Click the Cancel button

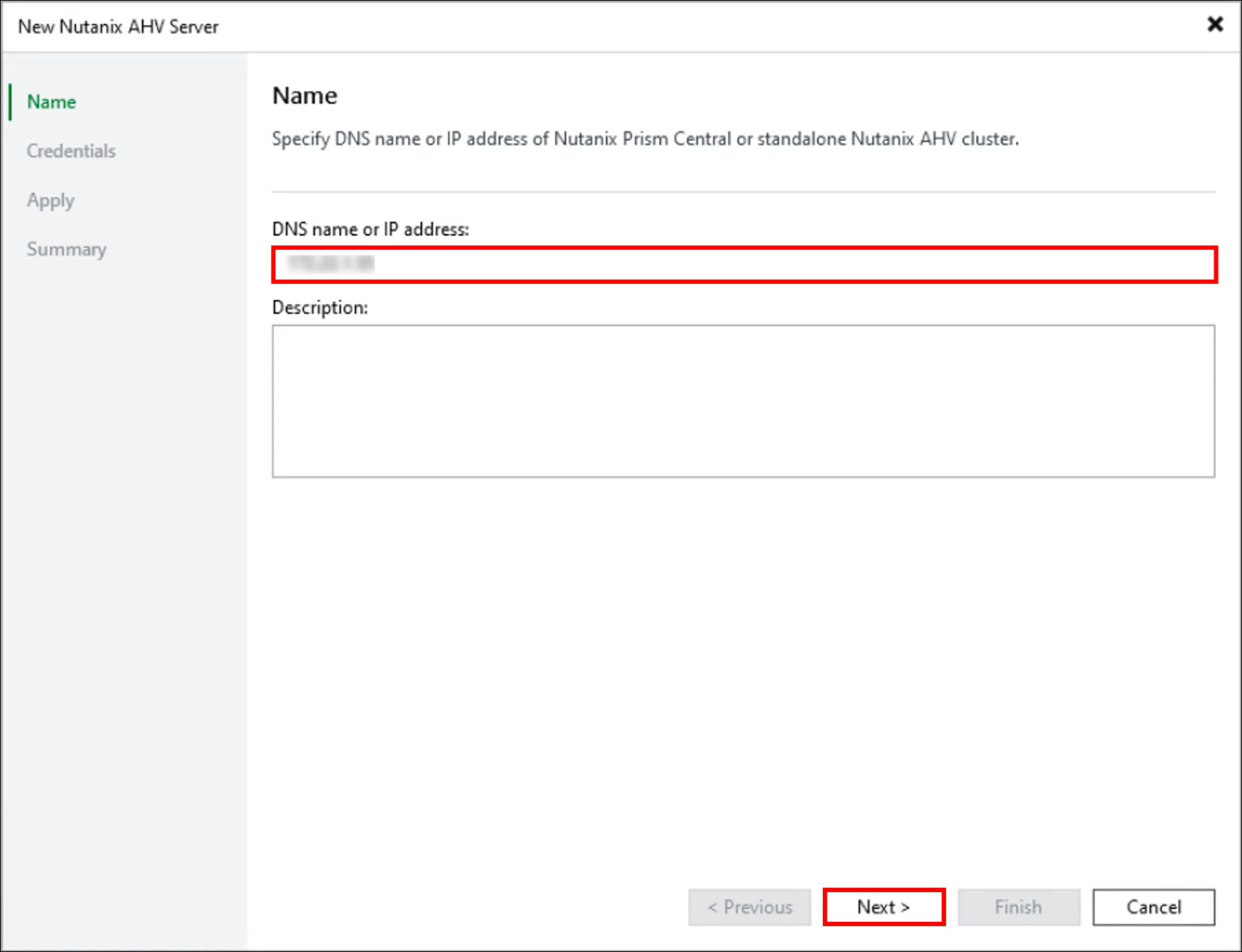tap(1154, 907)
